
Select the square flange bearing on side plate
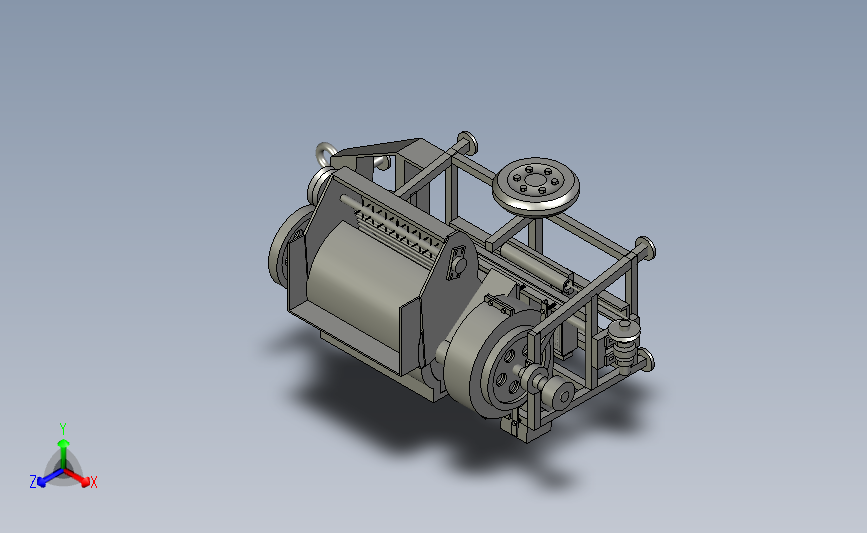click(458, 263)
